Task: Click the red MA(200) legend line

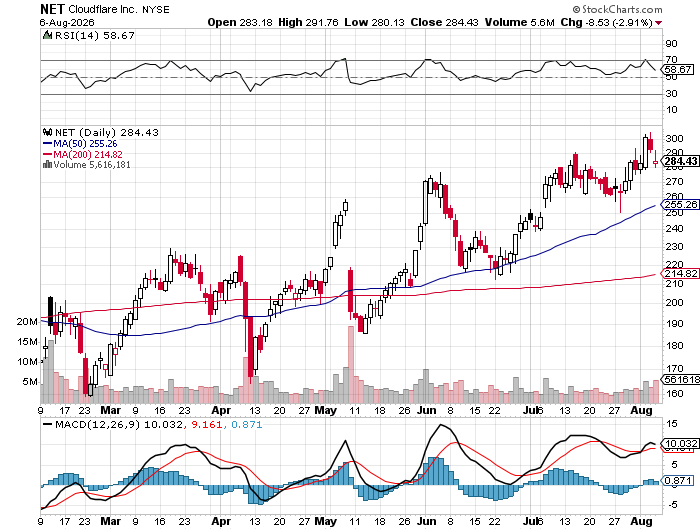Action: [x=47, y=154]
